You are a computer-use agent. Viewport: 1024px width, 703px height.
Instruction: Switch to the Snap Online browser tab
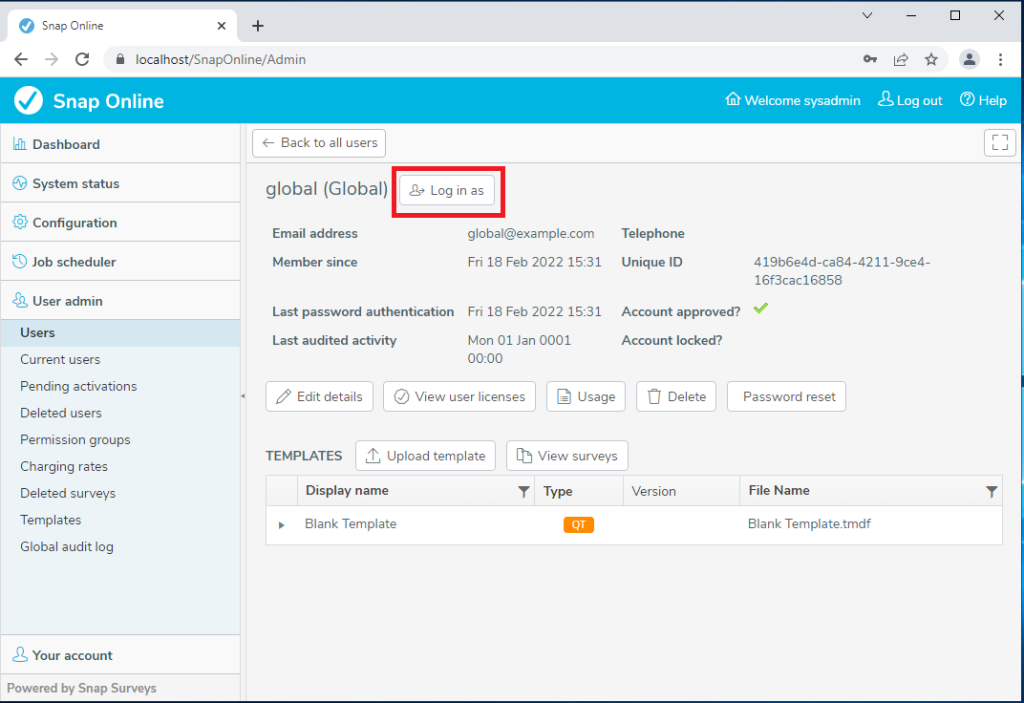(x=110, y=25)
